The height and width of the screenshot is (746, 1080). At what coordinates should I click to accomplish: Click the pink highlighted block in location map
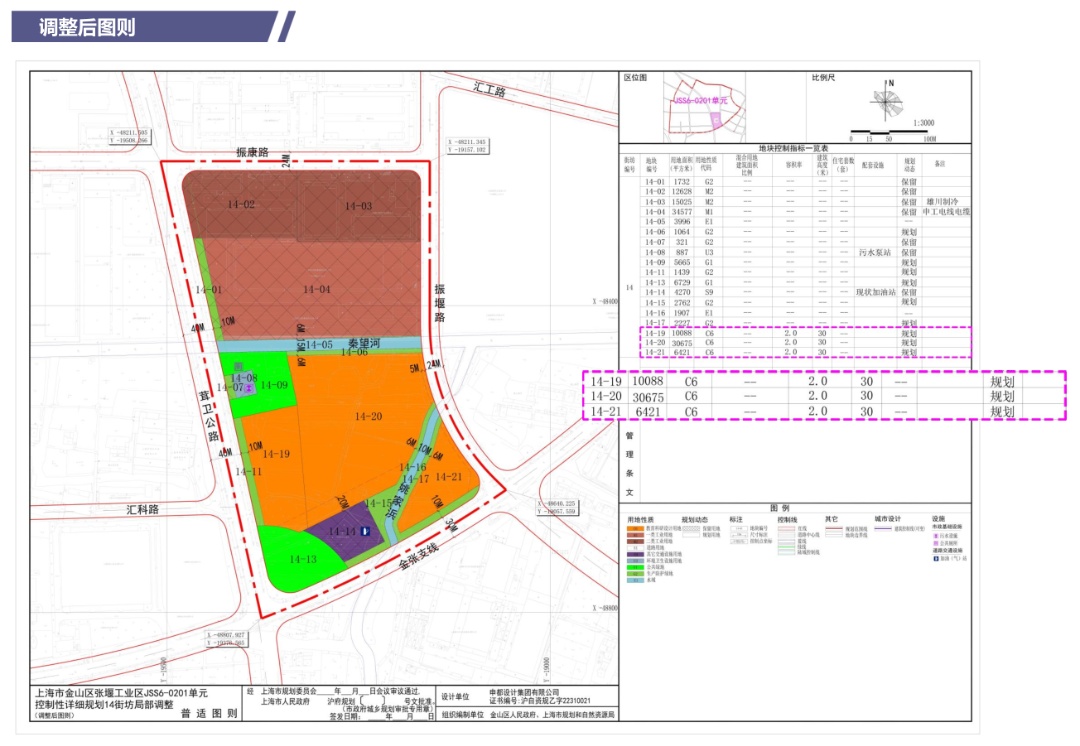pos(715,119)
